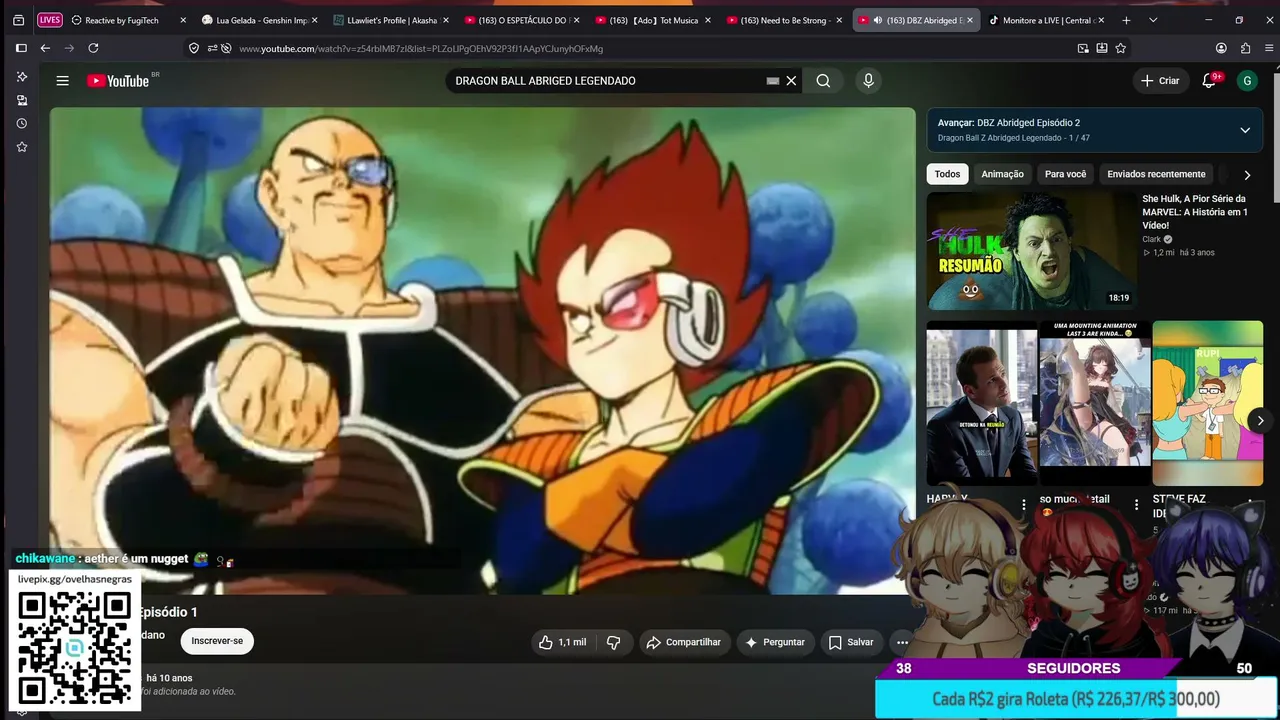This screenshot has width=1280, height=720.
Task: Select the Enviados recentemente filter chip
Action: (x=1156, y=174)
